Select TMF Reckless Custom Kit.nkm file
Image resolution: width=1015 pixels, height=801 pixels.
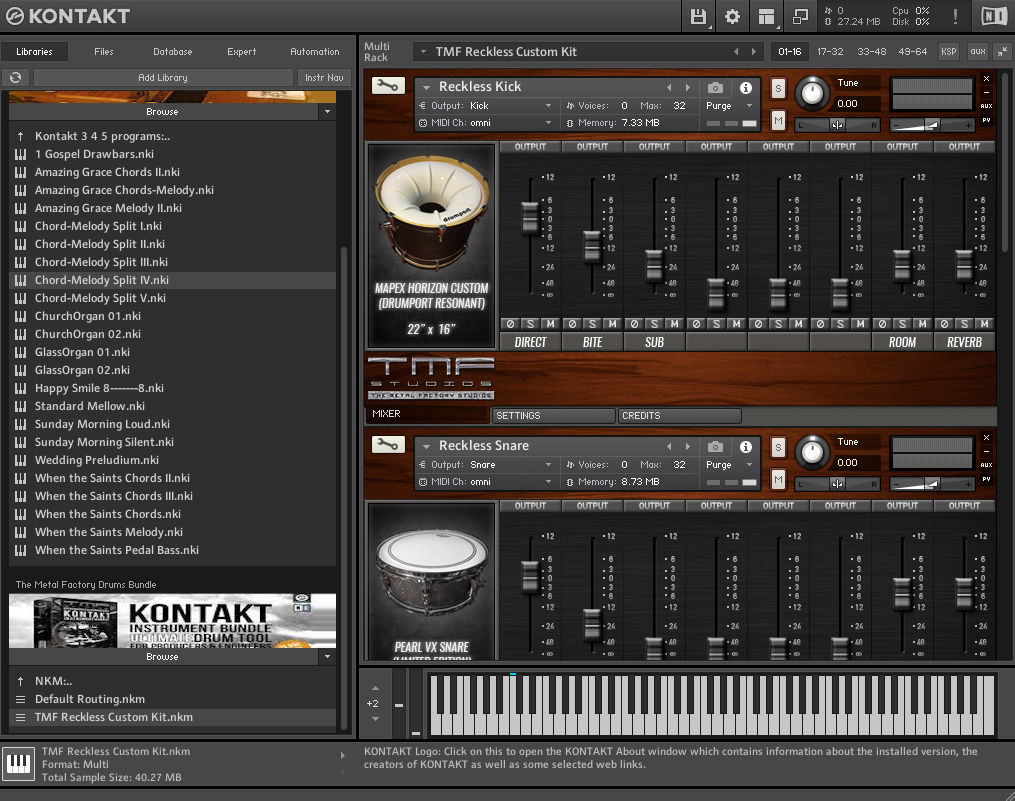point(172,717)
